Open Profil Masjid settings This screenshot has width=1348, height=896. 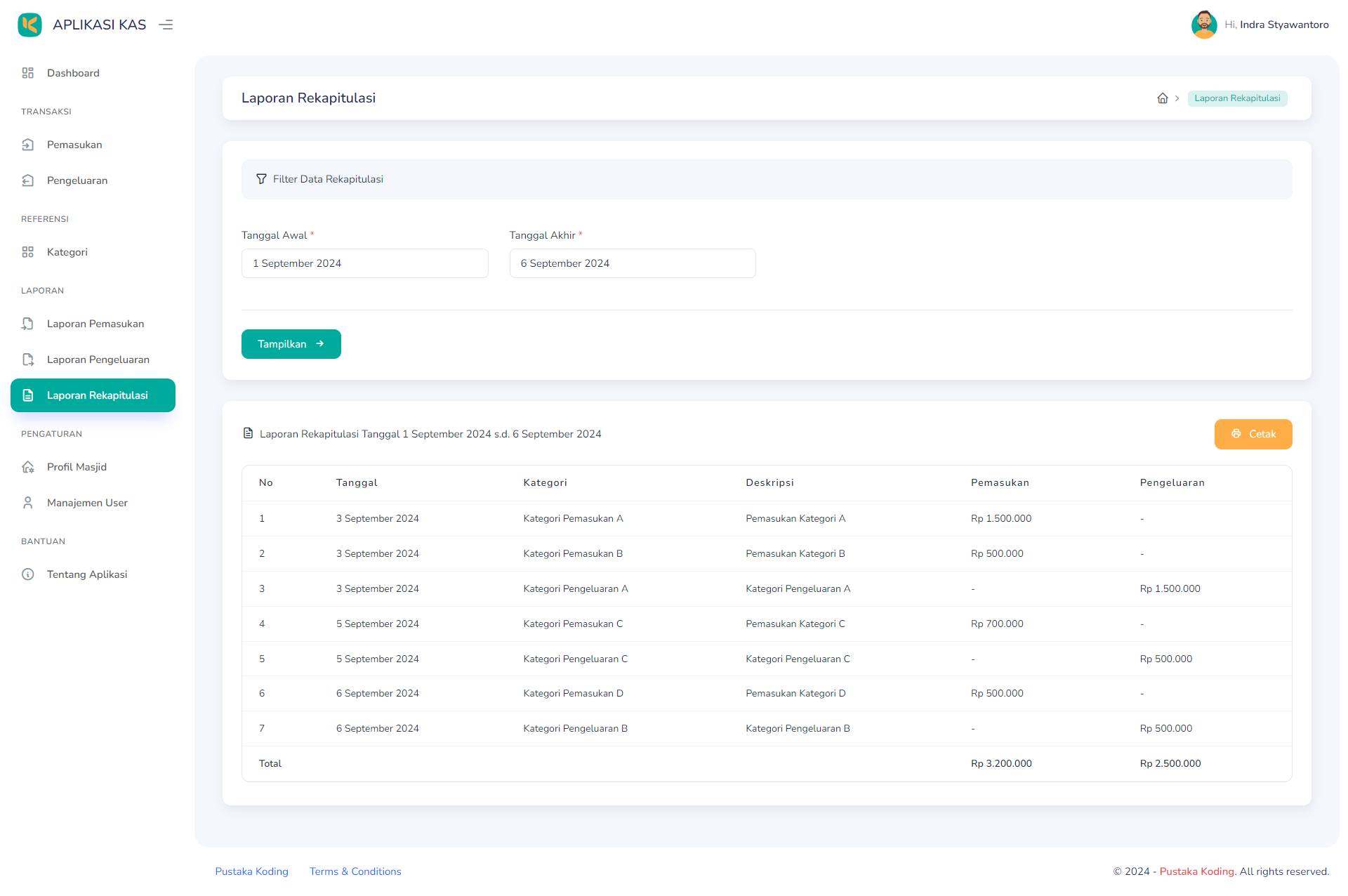pos(77,467)
